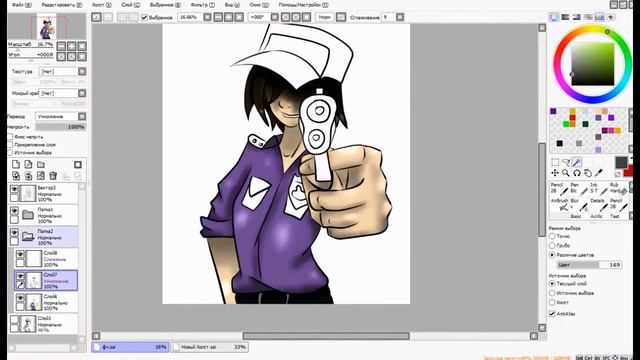Open the Текстура dropdown
Screen dimensions: 640x360
82,71
